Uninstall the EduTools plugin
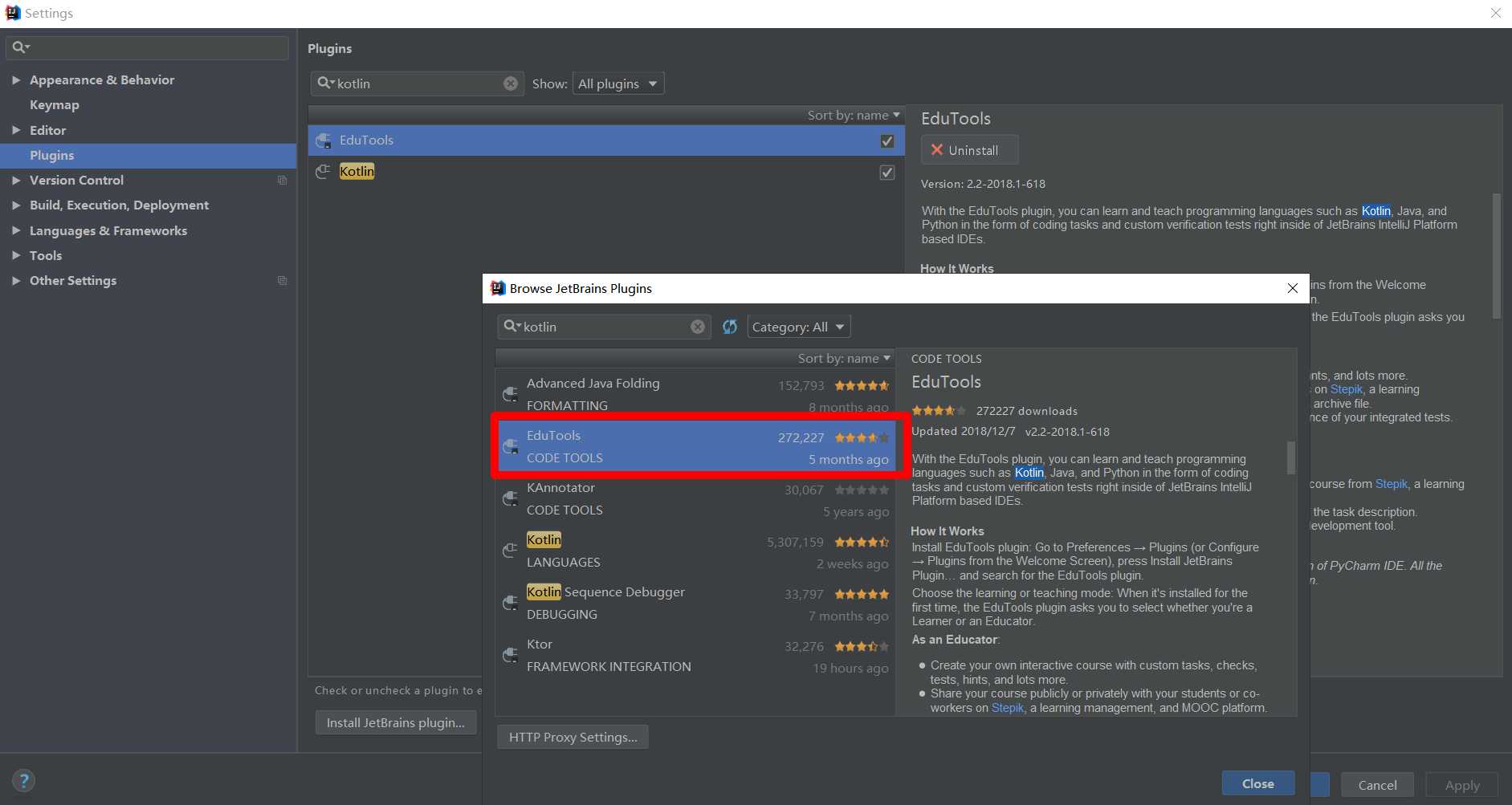The height and width of the screenshot is (805, 1512). point(969,150)
